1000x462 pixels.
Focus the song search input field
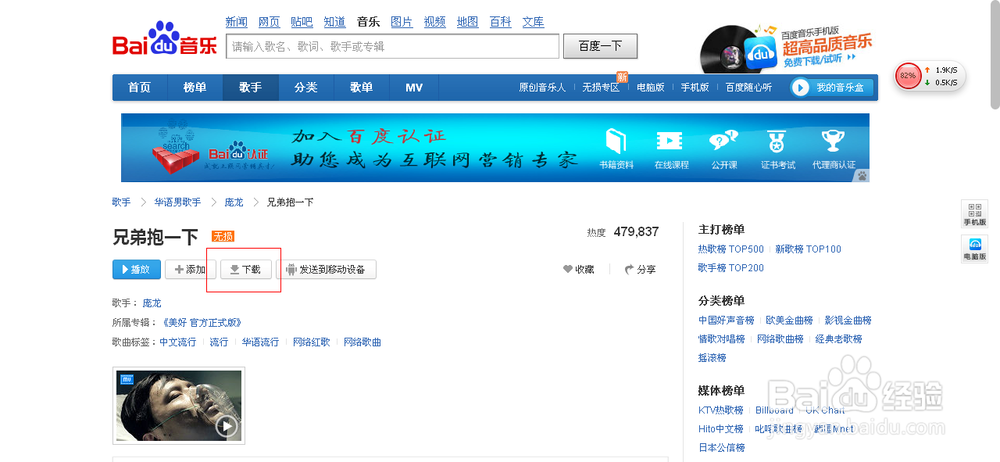coord(393,47)
